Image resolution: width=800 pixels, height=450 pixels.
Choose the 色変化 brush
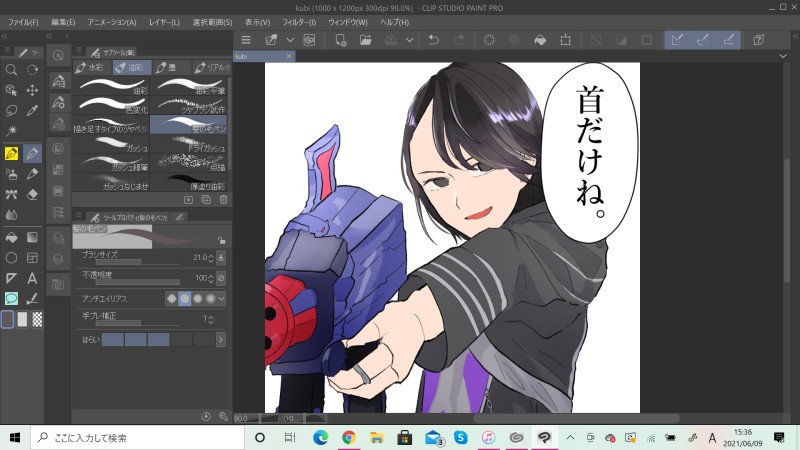coord(111,105)
